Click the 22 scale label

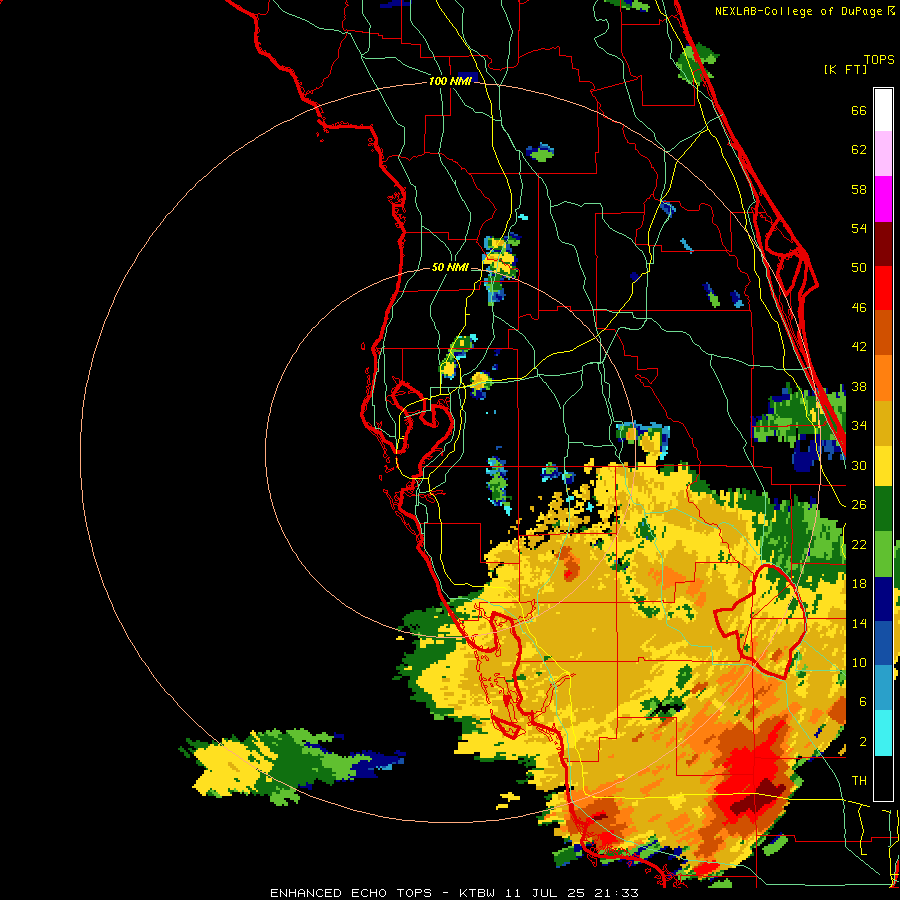point(859,544)
